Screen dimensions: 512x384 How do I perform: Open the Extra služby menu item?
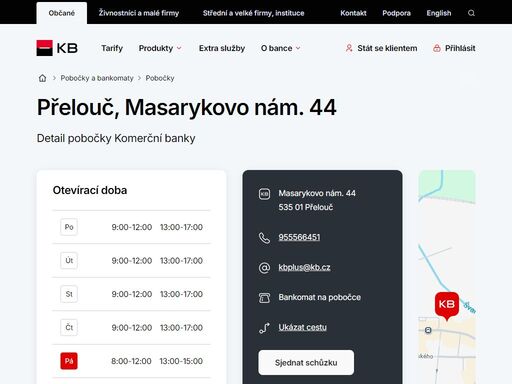click(222, 48)
